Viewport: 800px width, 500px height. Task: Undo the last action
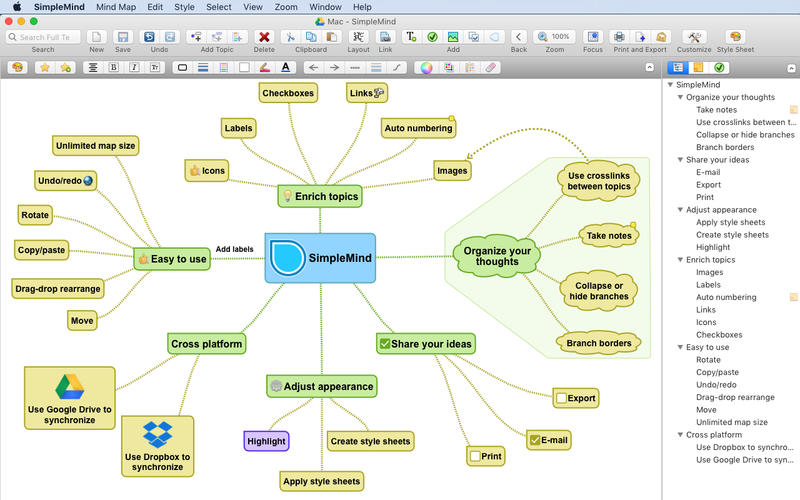pyautogui.click(x=149, y=37)
